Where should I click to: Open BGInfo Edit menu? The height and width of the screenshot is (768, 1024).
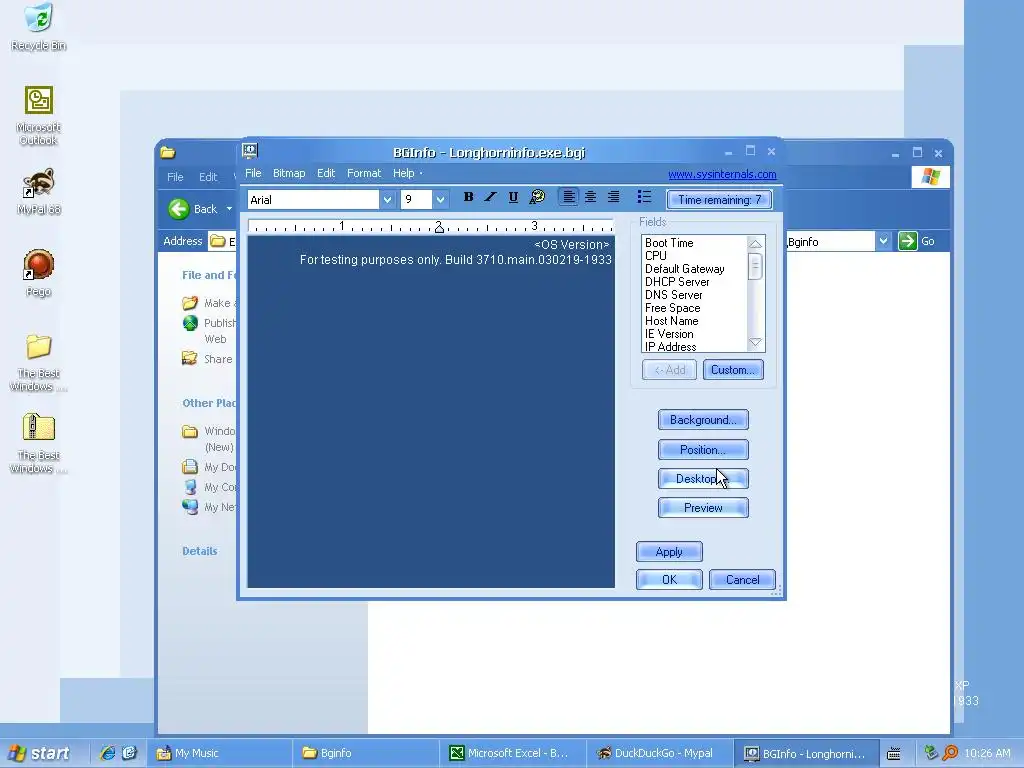click(326, 173)
